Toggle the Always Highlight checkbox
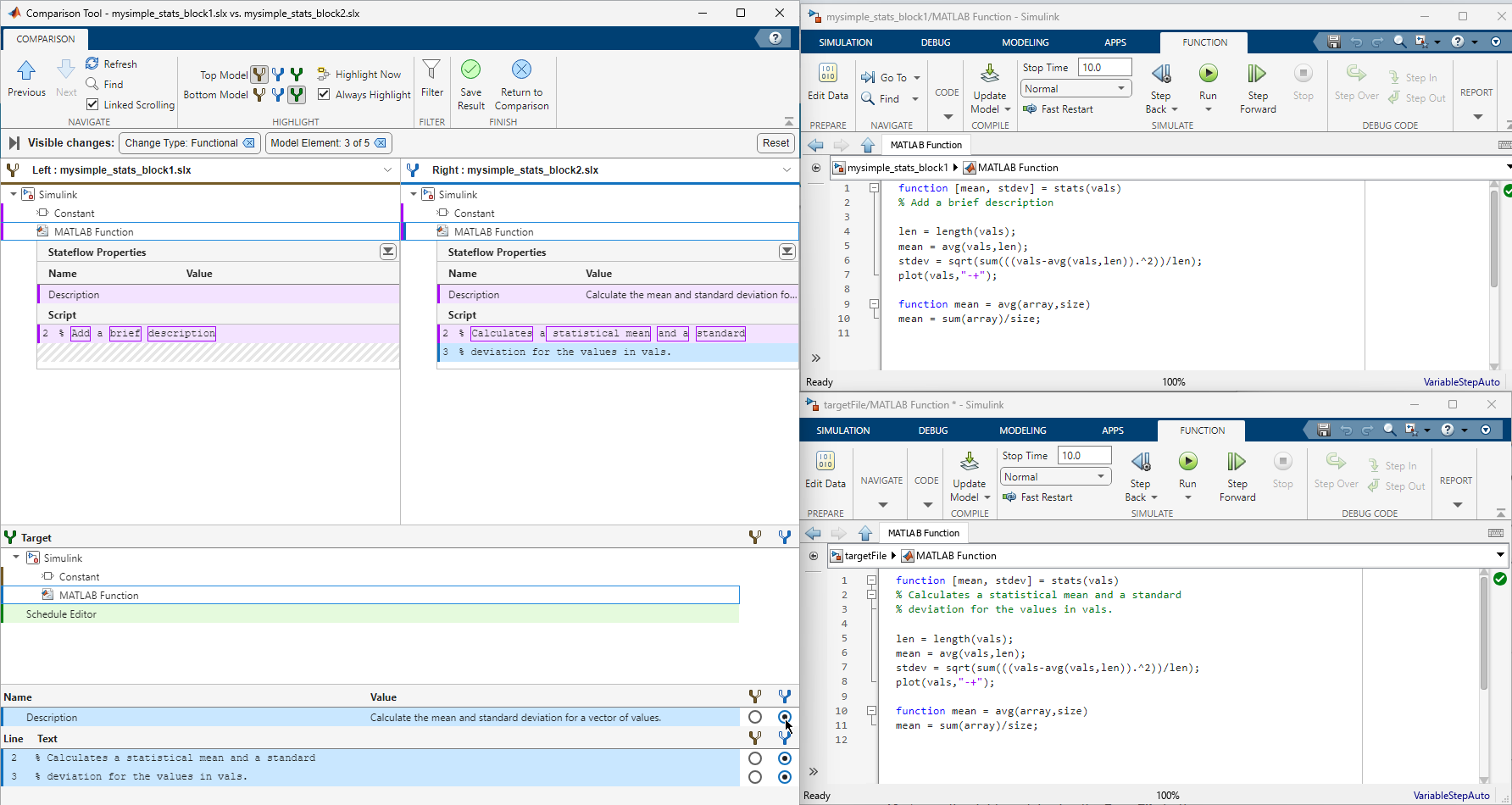This screenshot has width=1512, height=805. click(324, 94)
